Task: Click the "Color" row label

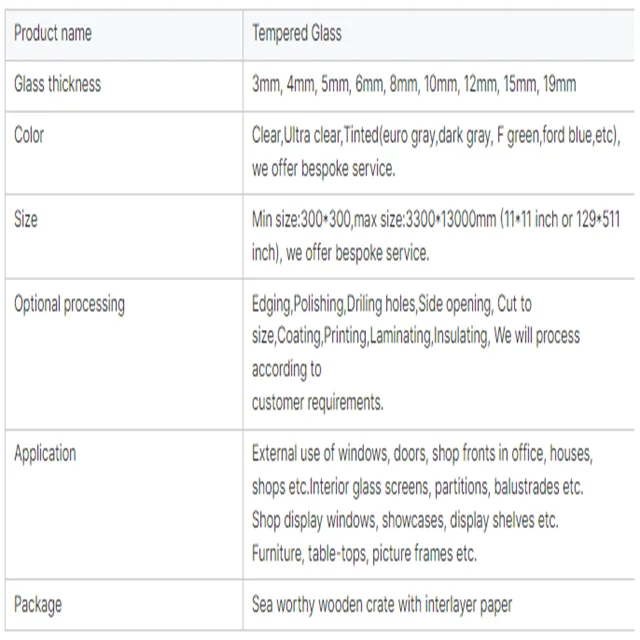Action: pyautogui.click(x=29, y=134)
